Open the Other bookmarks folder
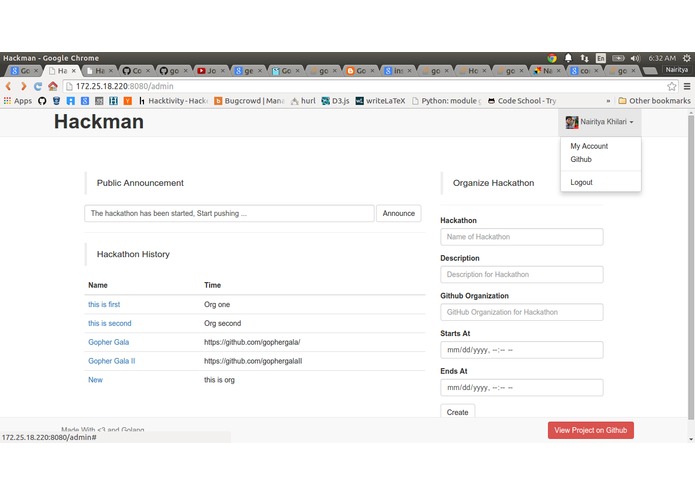 pyautogui.click(x=654, y=101)
